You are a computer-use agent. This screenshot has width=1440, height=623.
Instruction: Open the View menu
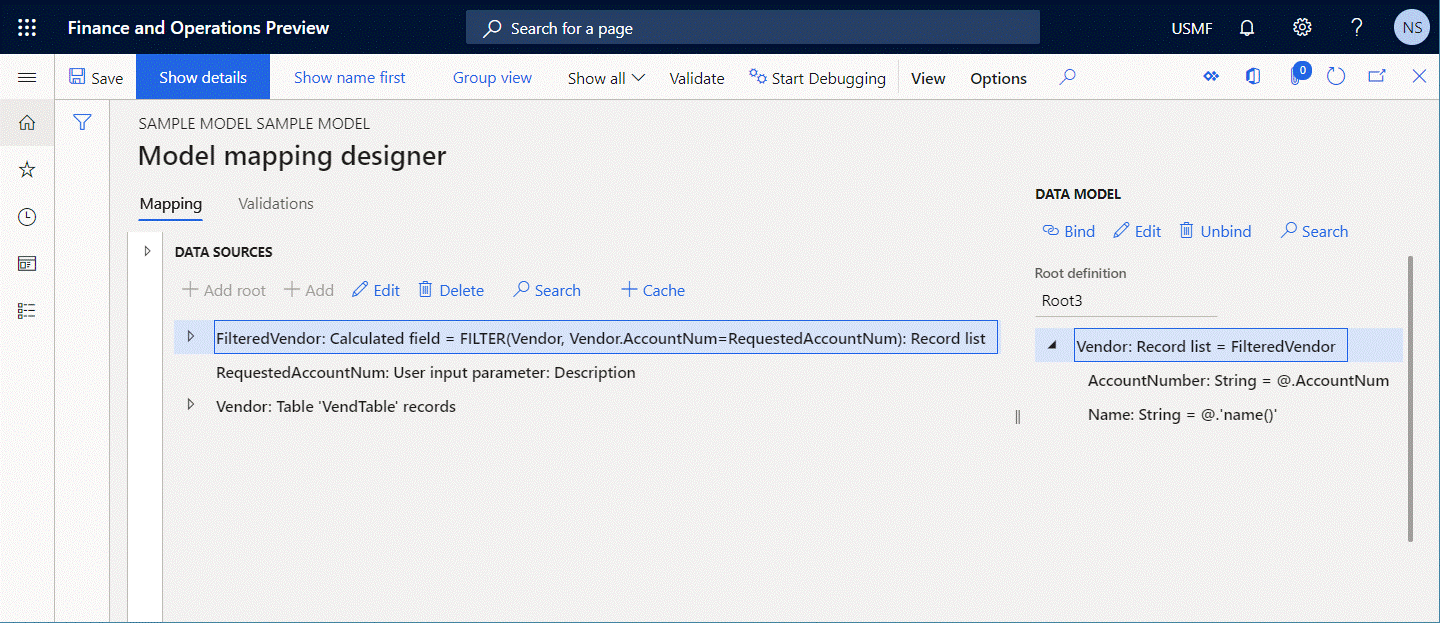(x=928, y=77)
